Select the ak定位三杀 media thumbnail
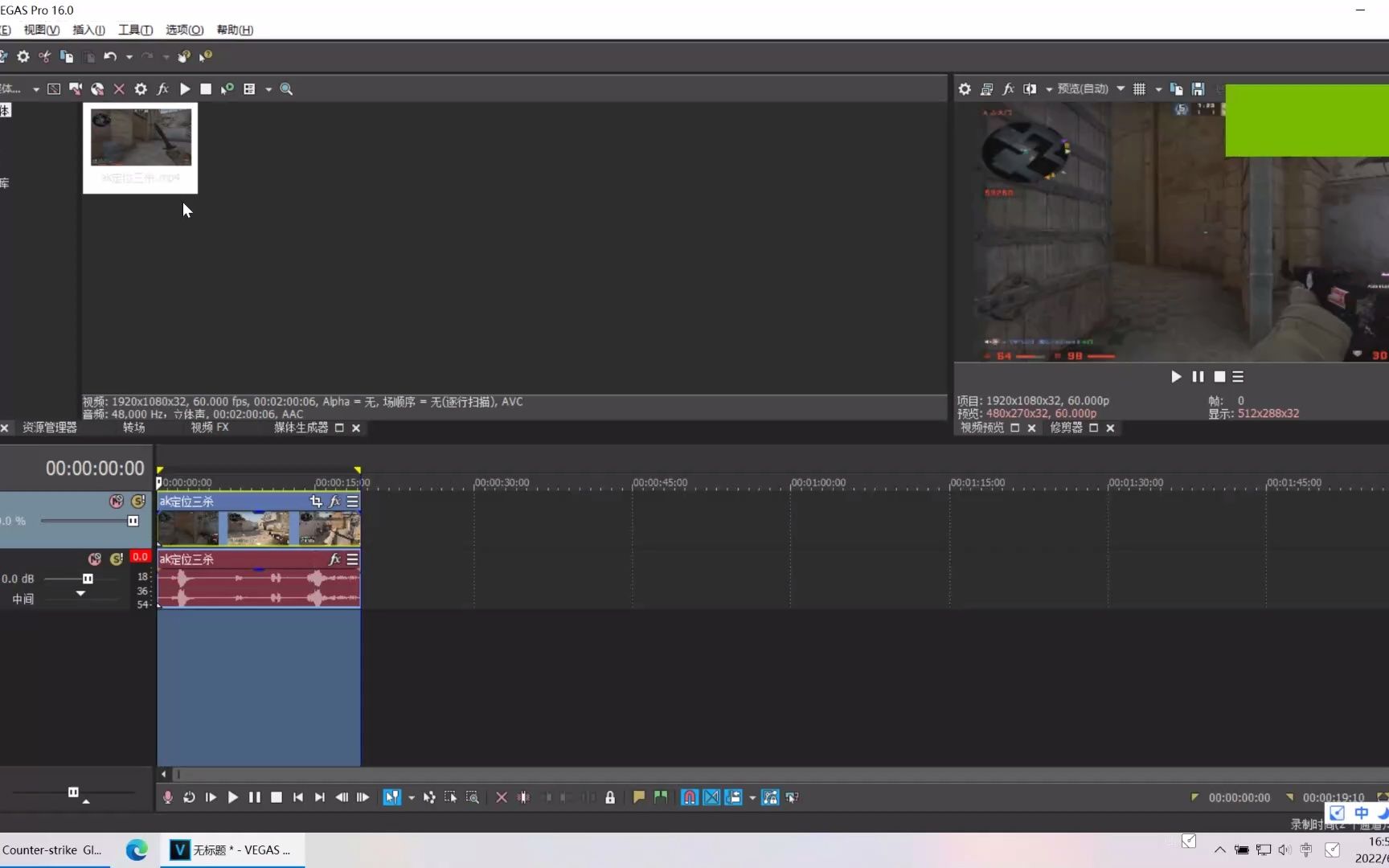 click(x=140, y=148)
